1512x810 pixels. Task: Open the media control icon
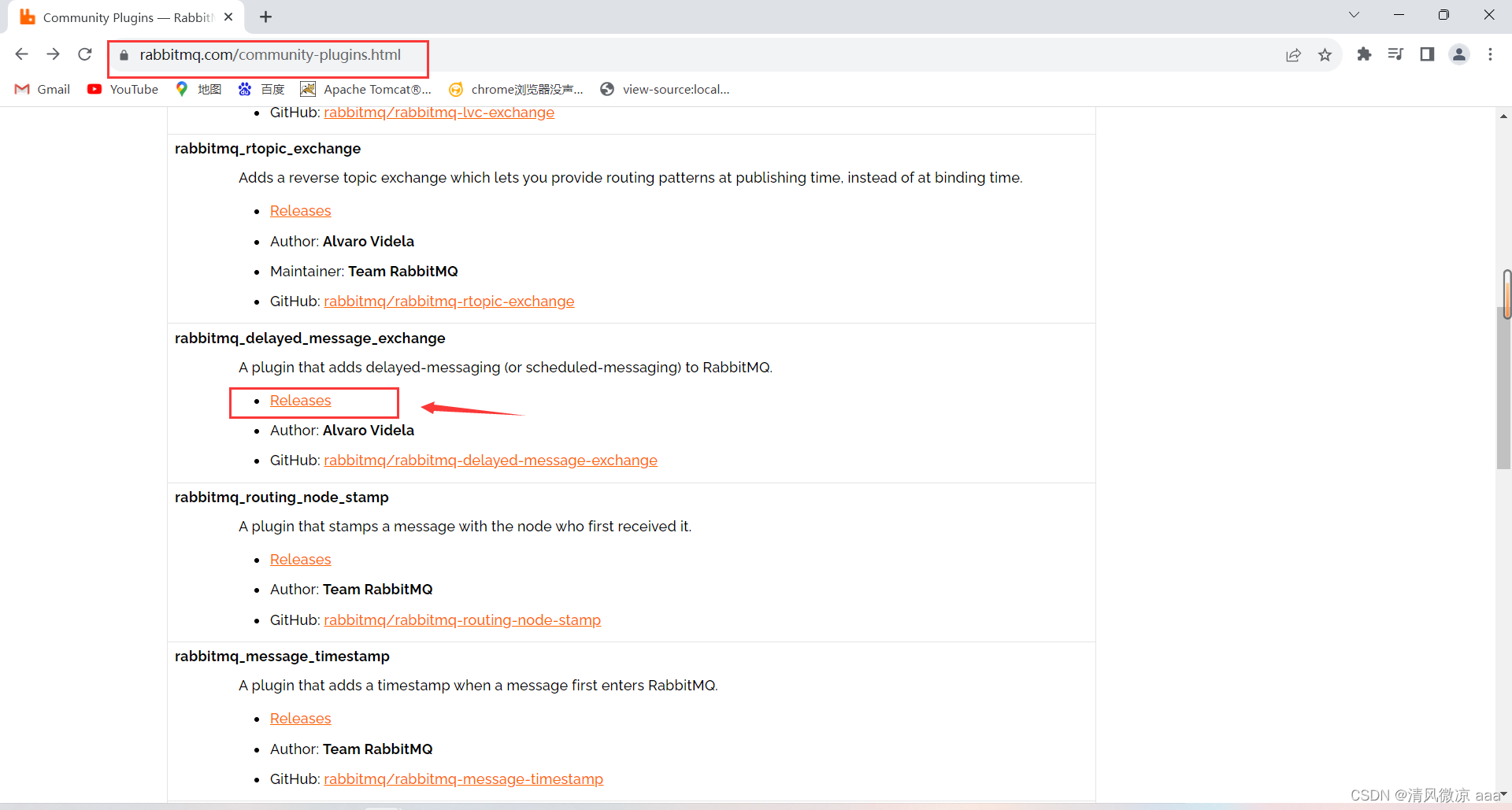point(1395,54)
